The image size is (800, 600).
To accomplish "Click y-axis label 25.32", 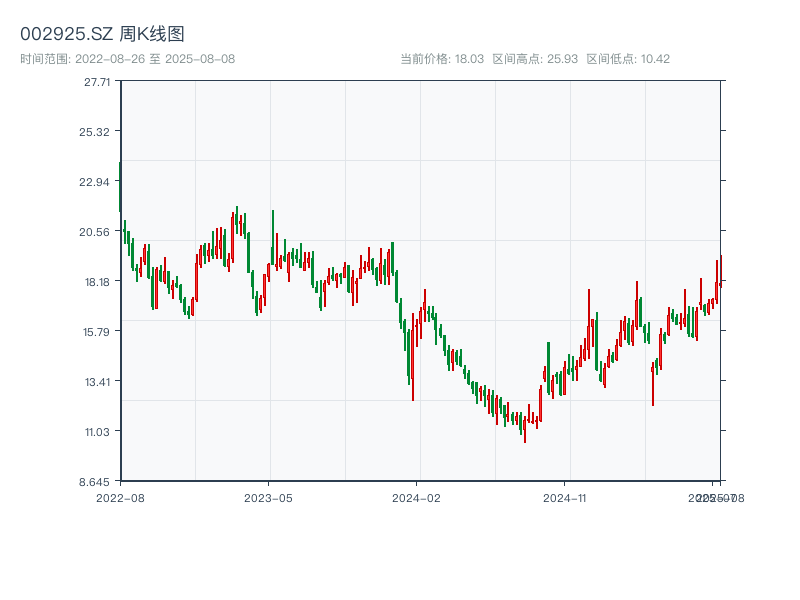I will 94,132.
